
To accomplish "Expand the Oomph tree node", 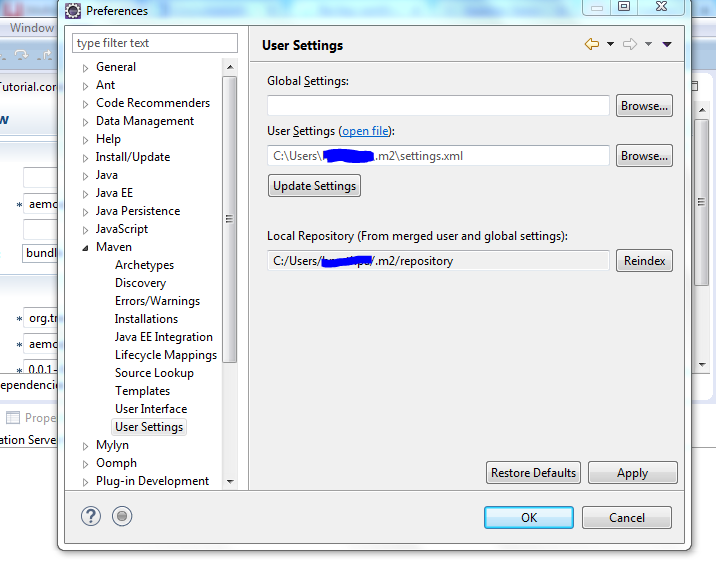I will 85,465.
